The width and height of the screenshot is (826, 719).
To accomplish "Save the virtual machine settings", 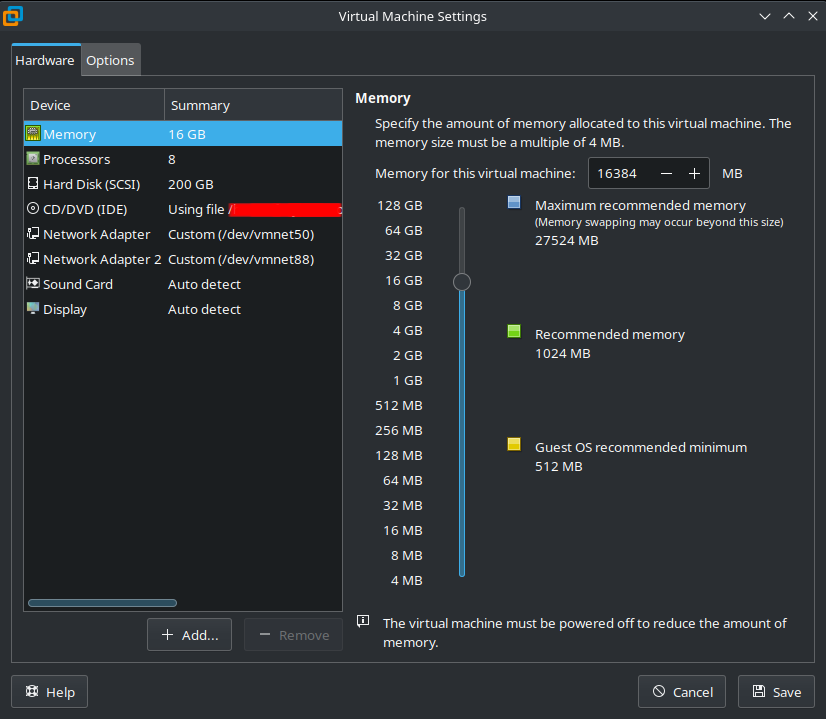I will 776,691.
